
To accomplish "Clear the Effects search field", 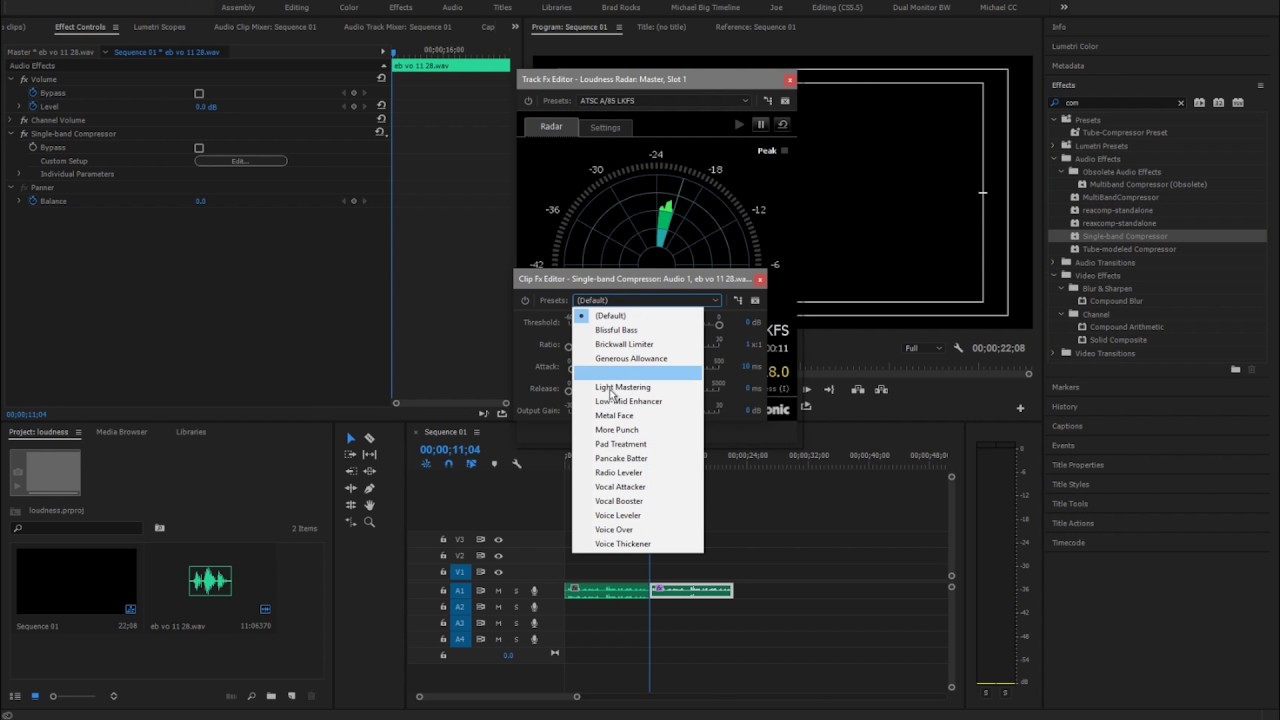I will coord(1180,102).
